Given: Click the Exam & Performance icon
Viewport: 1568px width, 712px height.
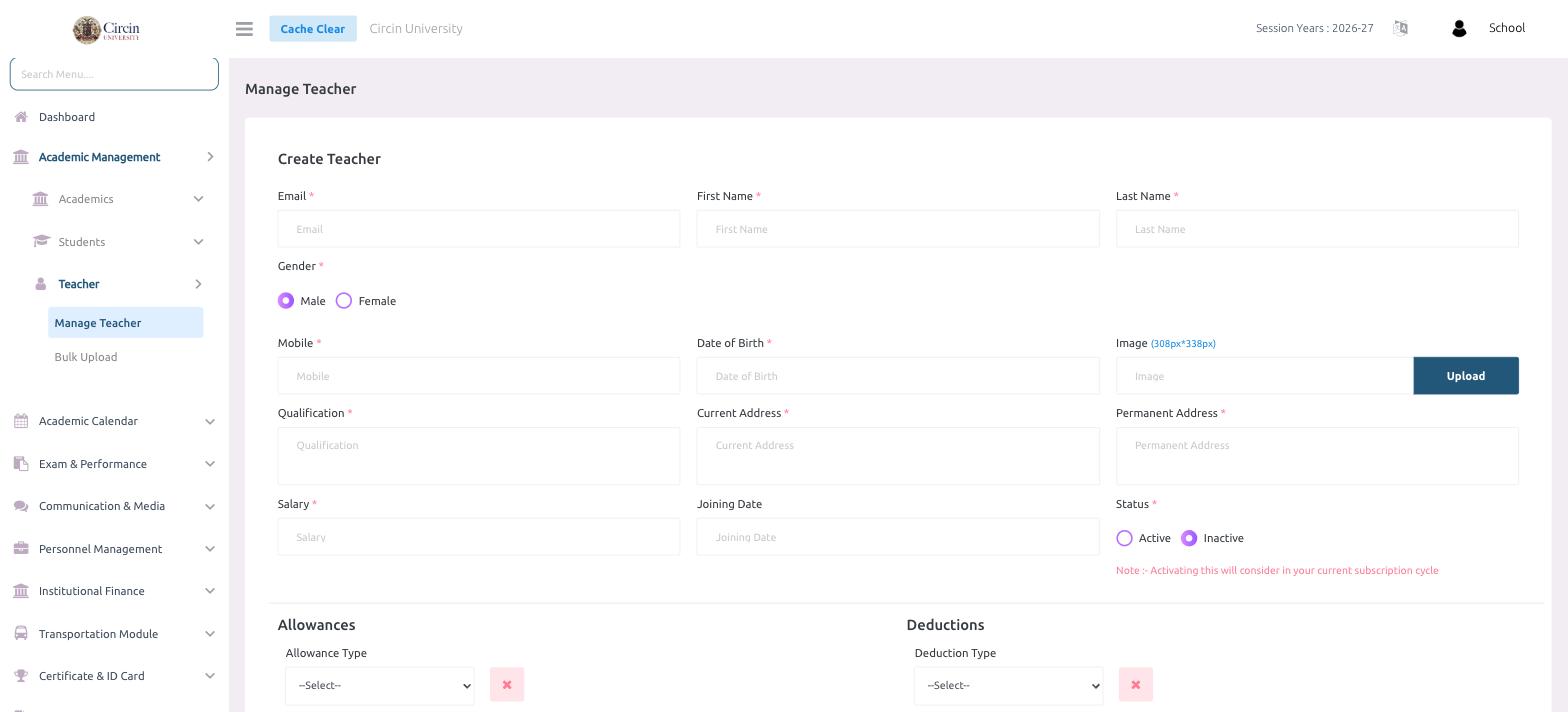Looking at the screenshot, I should pyautogui.click(x=21, y=464).
